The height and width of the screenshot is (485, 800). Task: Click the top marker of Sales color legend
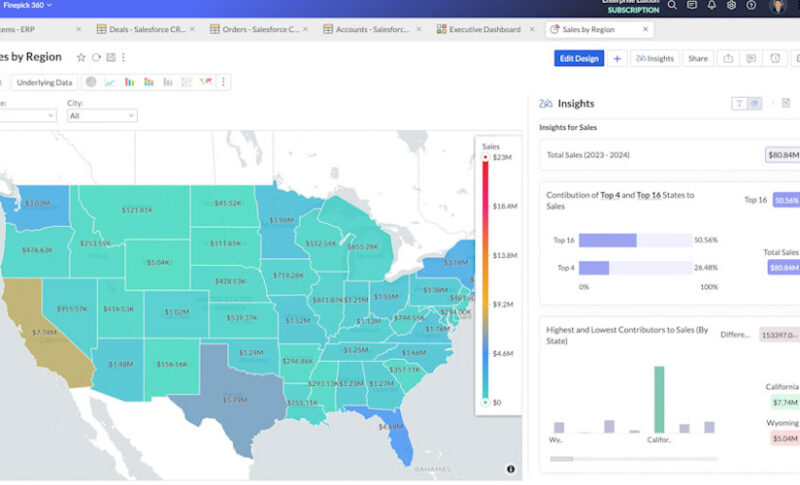pos(485,157)
